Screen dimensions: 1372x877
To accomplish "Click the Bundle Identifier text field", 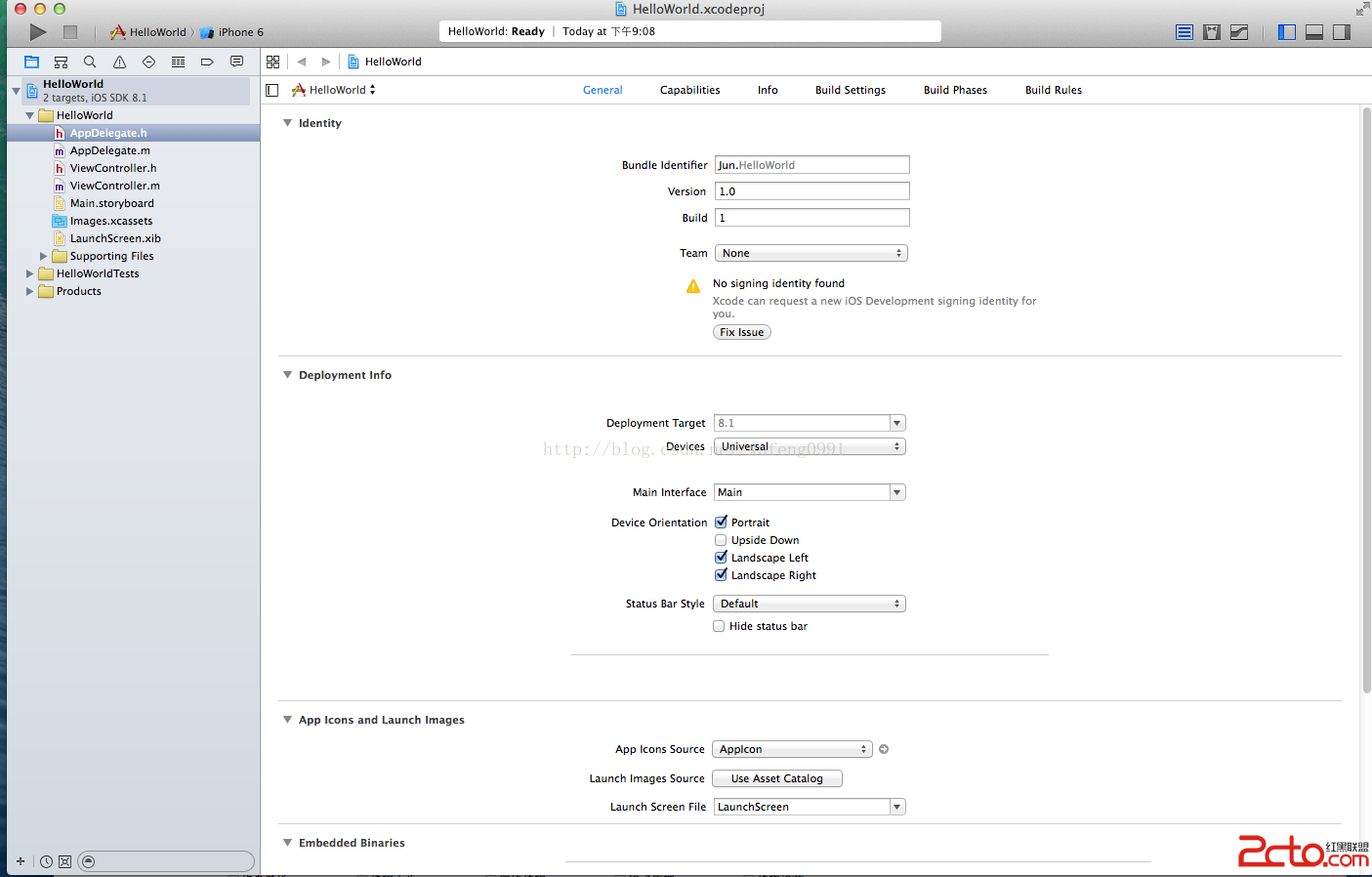I will pos(811,165).
